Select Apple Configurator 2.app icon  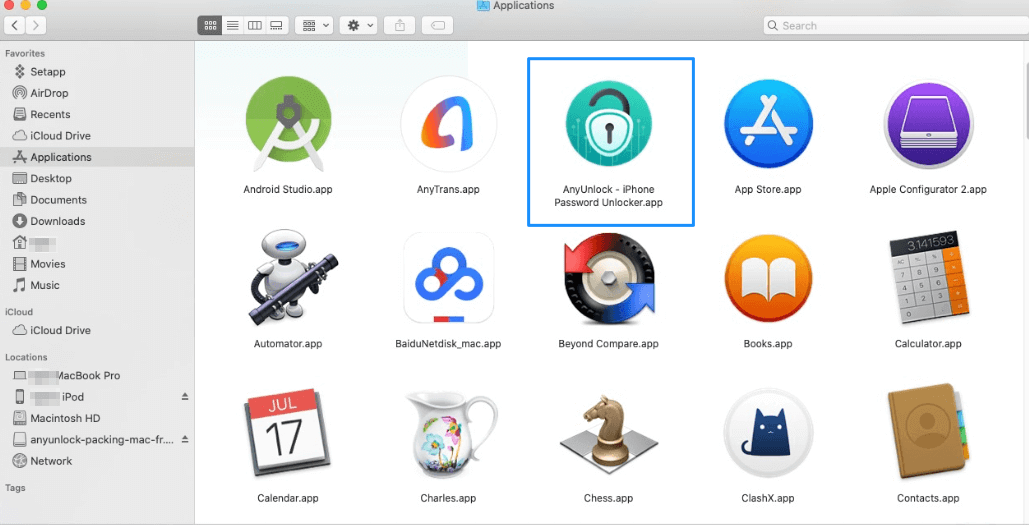click(x=928, y=123)
